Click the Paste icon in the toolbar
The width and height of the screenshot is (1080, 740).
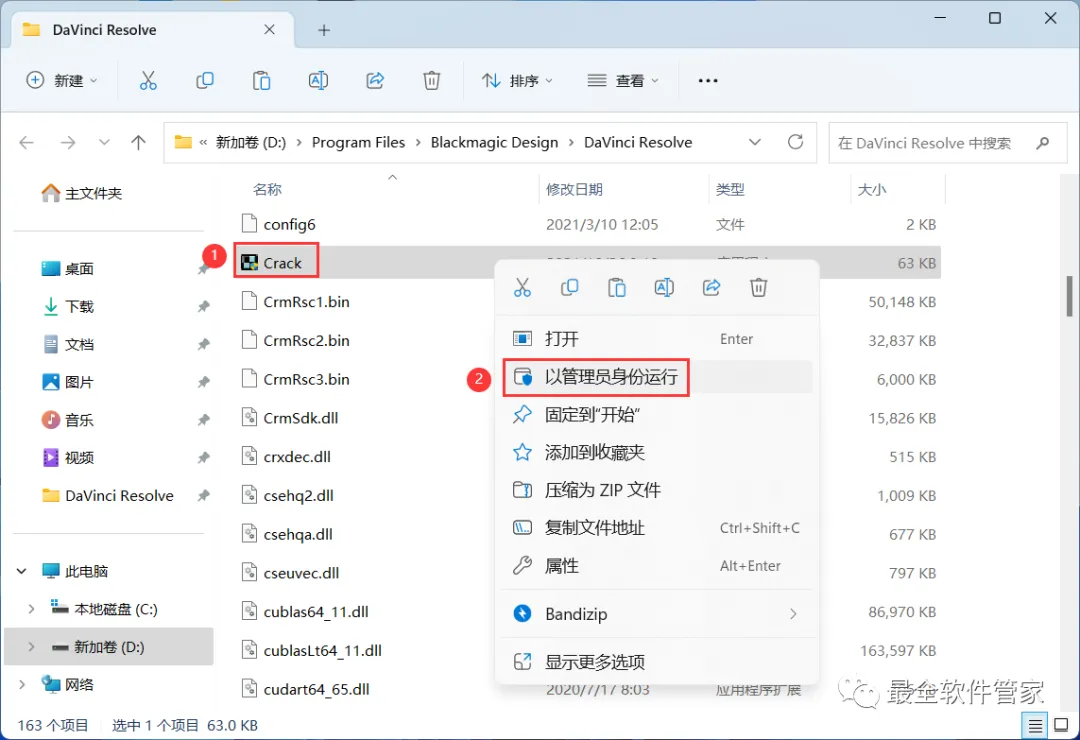pos(261,81)
